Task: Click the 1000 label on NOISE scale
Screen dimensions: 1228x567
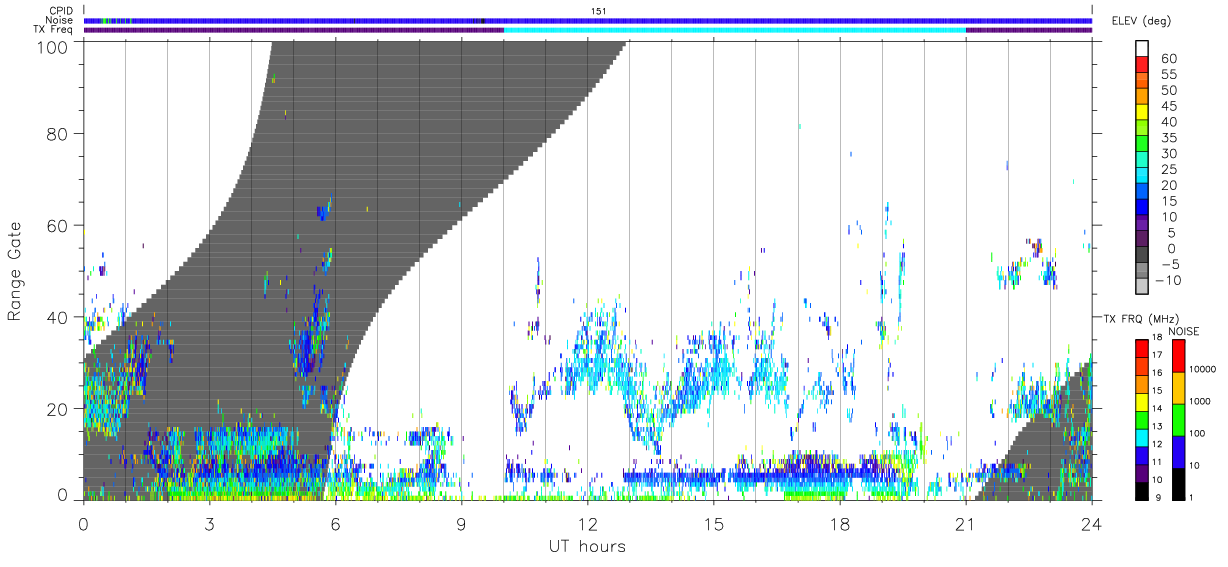Action: click(1202, 401)
